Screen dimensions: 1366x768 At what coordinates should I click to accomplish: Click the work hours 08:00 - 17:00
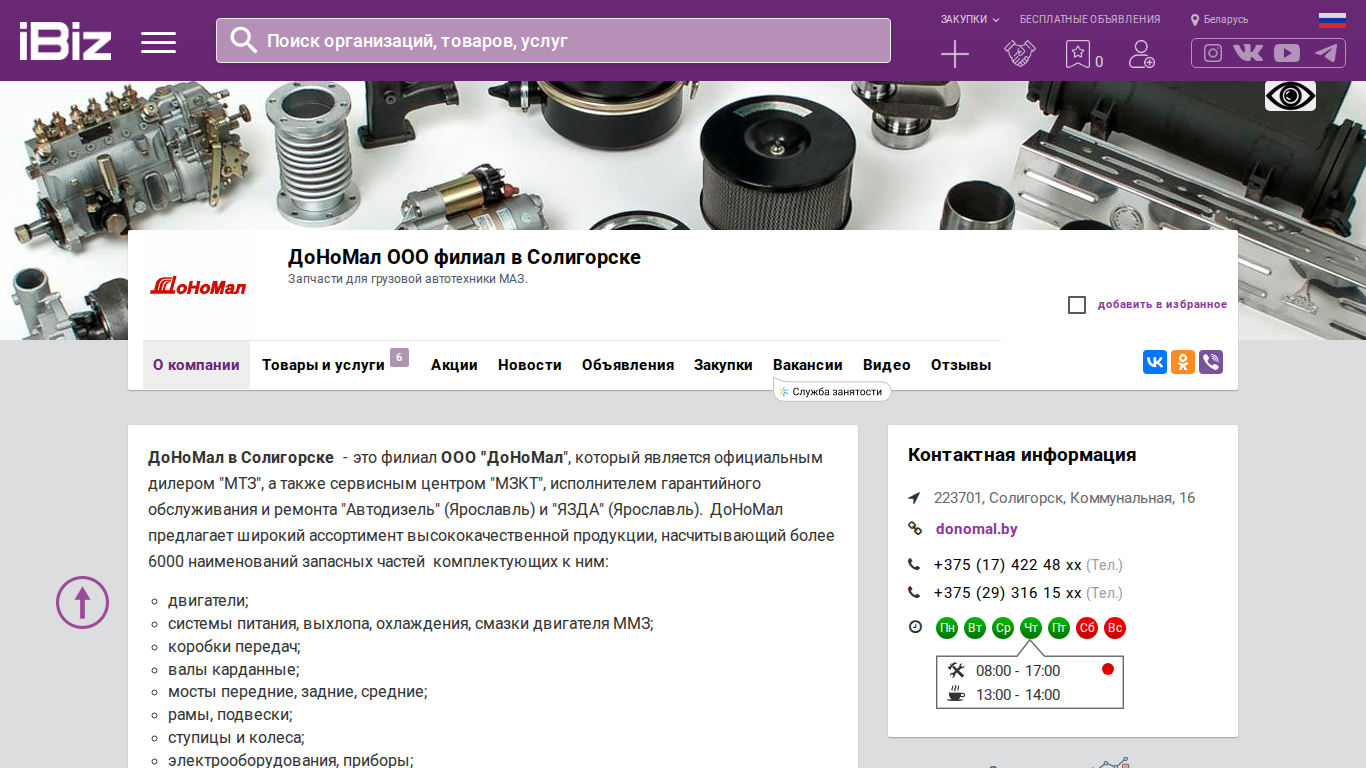1018,671
